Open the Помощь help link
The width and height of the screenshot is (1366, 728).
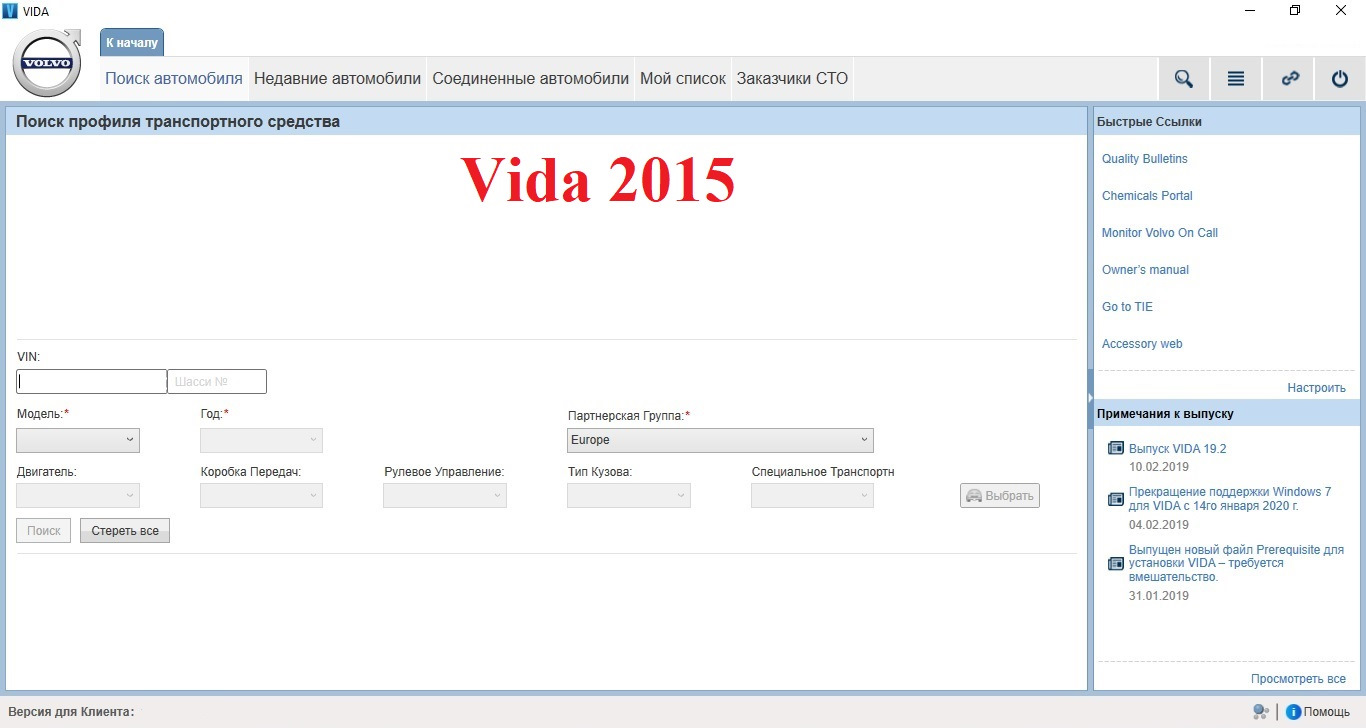coord(1326,712)
